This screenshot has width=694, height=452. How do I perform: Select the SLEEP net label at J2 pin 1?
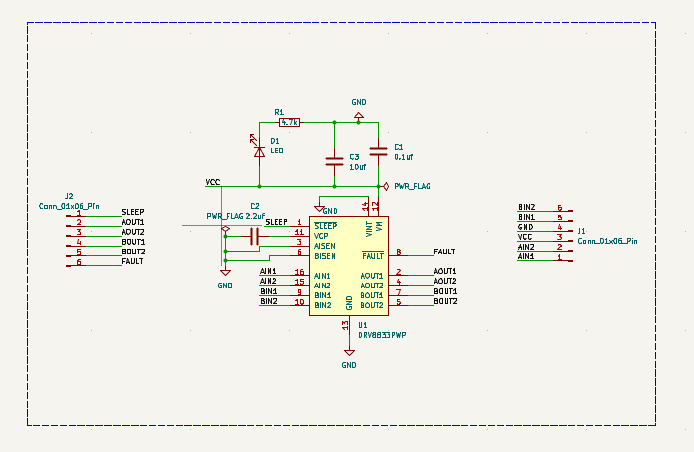pyautogui.click(x=133, y=212)
